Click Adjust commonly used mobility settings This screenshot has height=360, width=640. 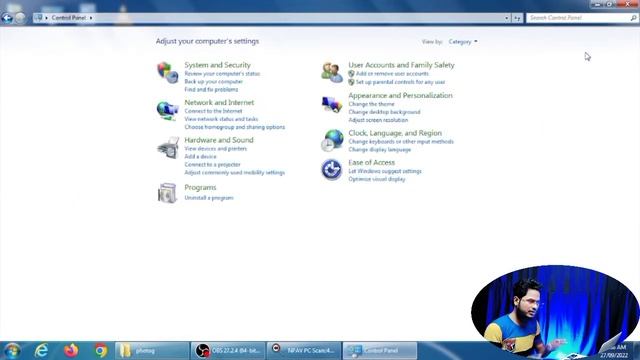(234, 173)
